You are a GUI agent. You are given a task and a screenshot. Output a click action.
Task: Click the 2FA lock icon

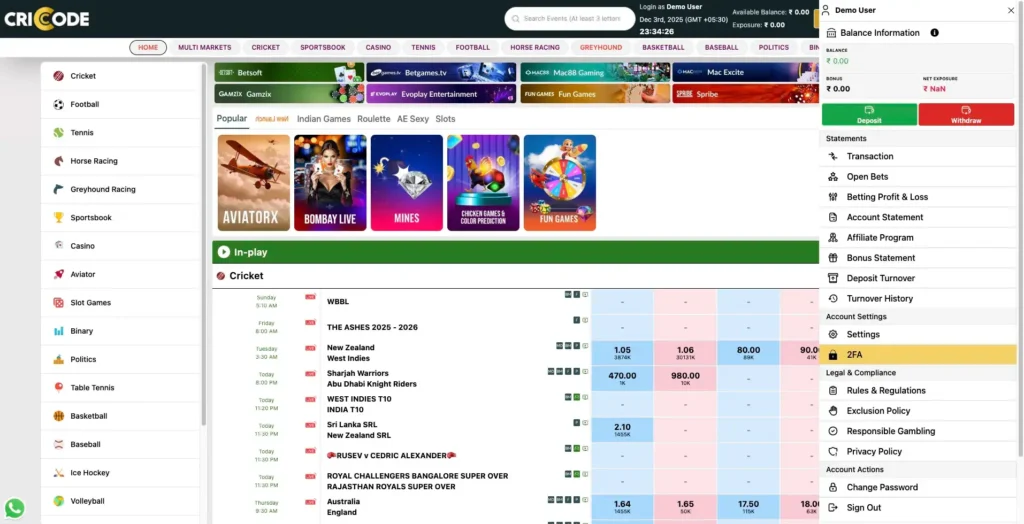click(x=833, y=355)
